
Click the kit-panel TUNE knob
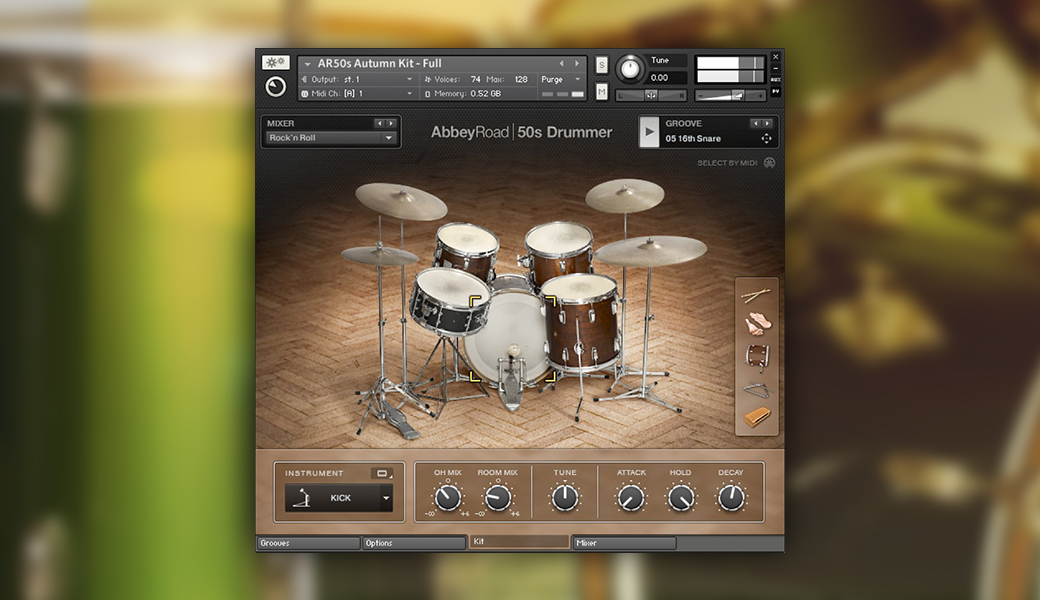[x=564, y=498]
